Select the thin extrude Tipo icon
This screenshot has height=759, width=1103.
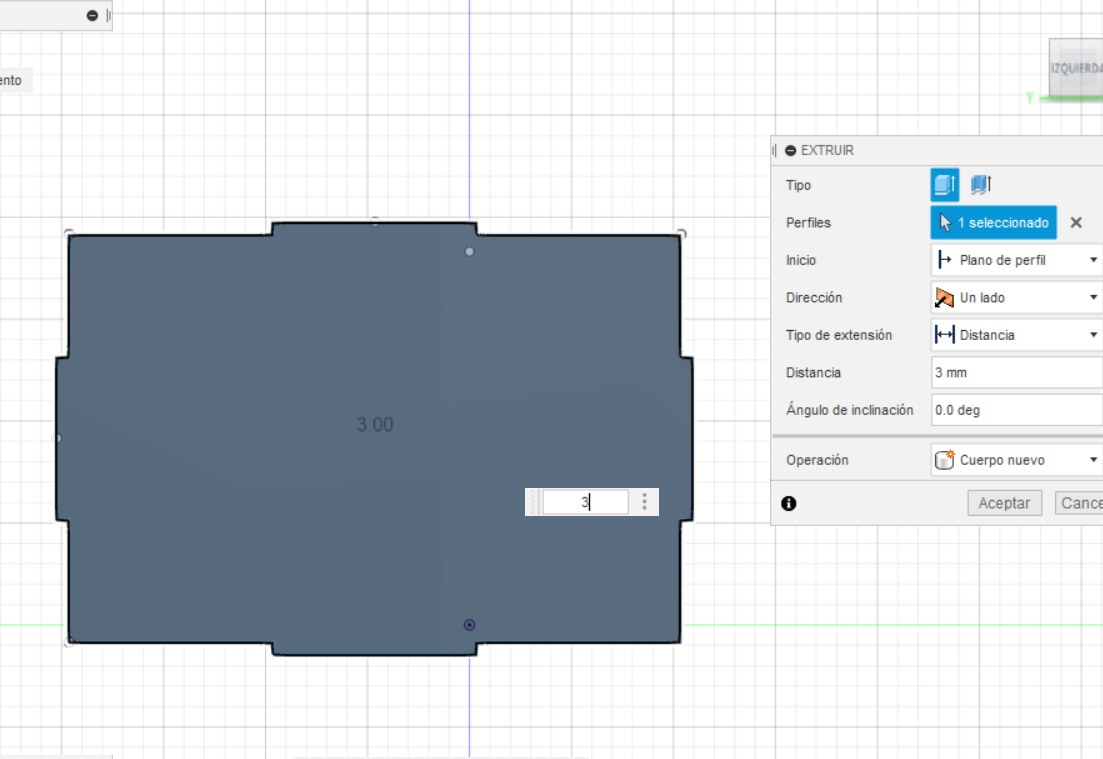pyautogui.click(x=981, y=185)
